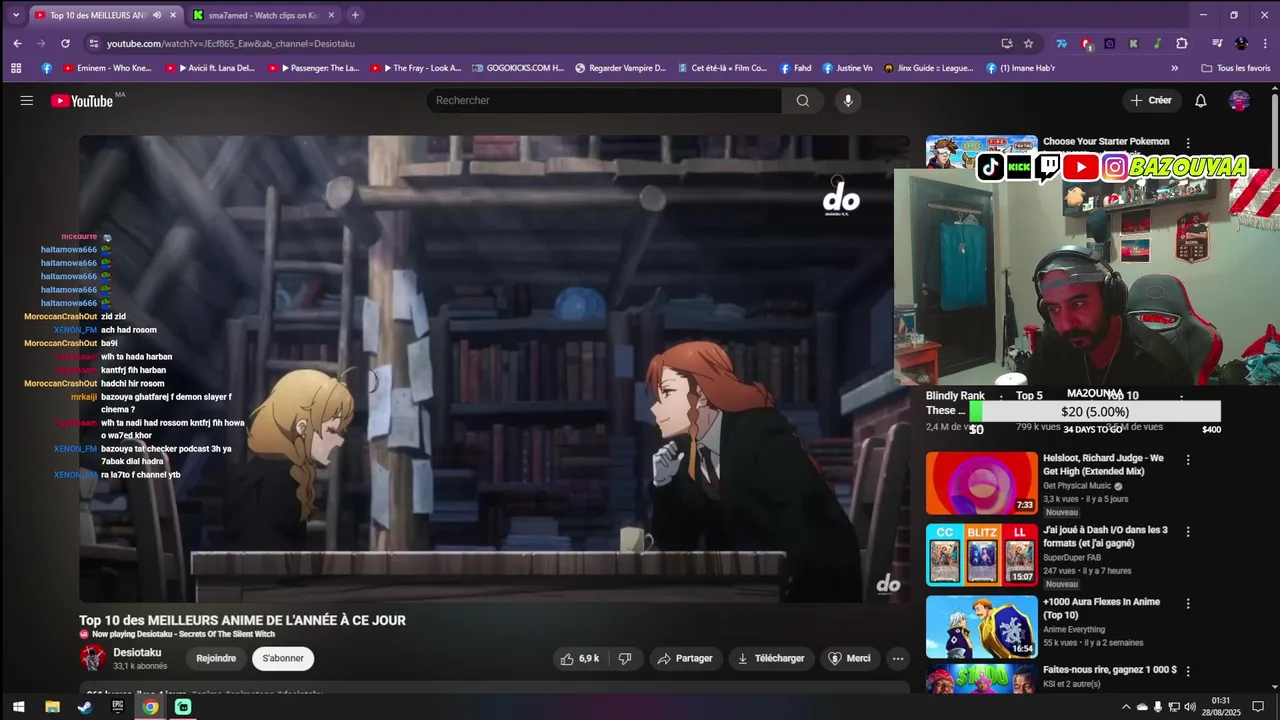Open the Desiotaku channel name link
Screen dimensions: 1280x720
tap(137, 652)
